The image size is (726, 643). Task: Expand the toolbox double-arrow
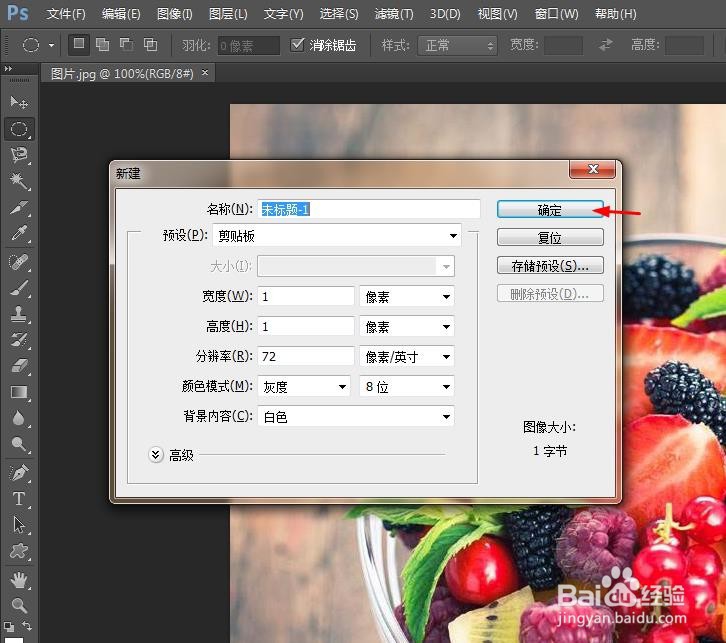click(x=8, y=69)
